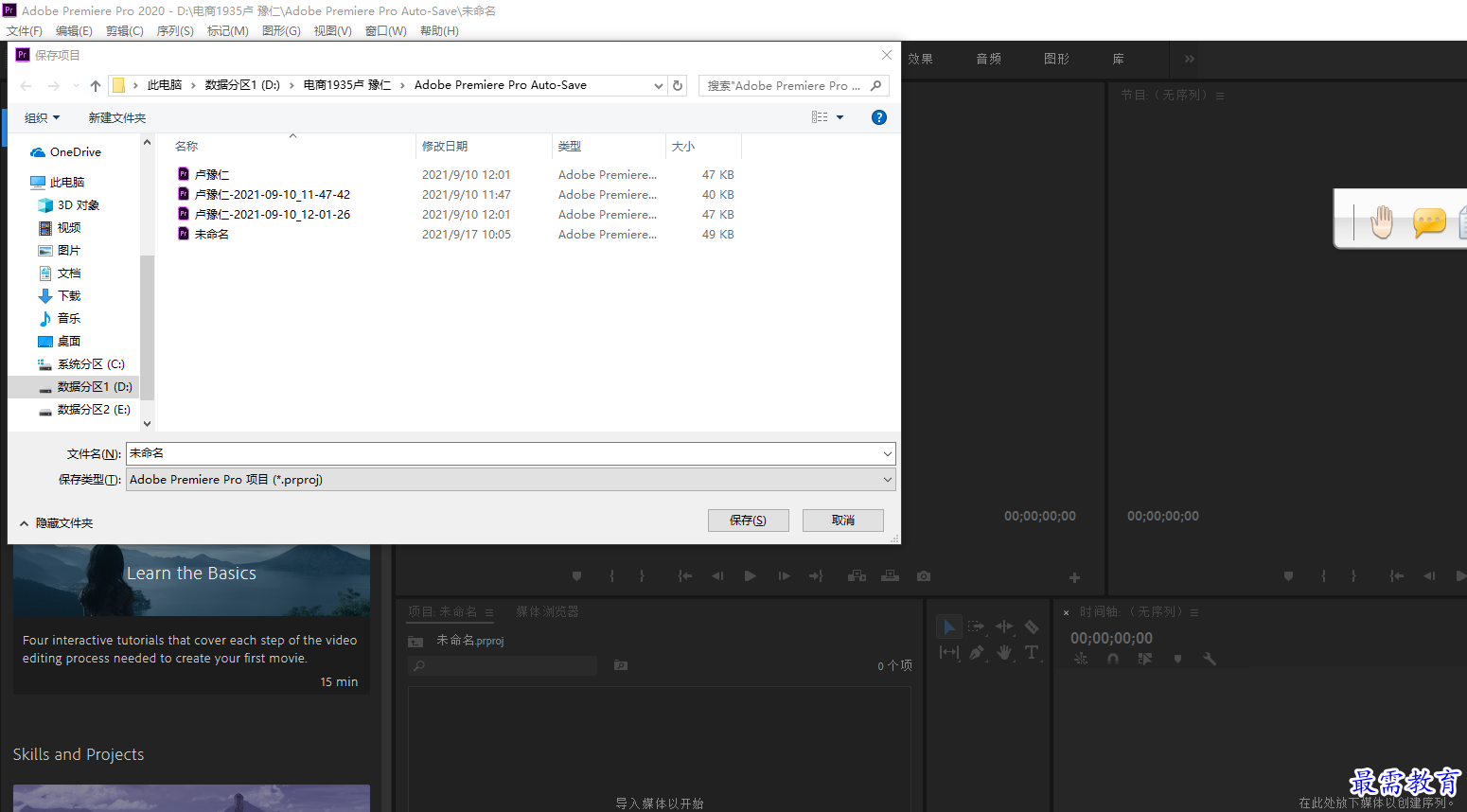Open the help icon in save dialog
The height and width of the screenshot is (812, 1467).
pos(879,117)
